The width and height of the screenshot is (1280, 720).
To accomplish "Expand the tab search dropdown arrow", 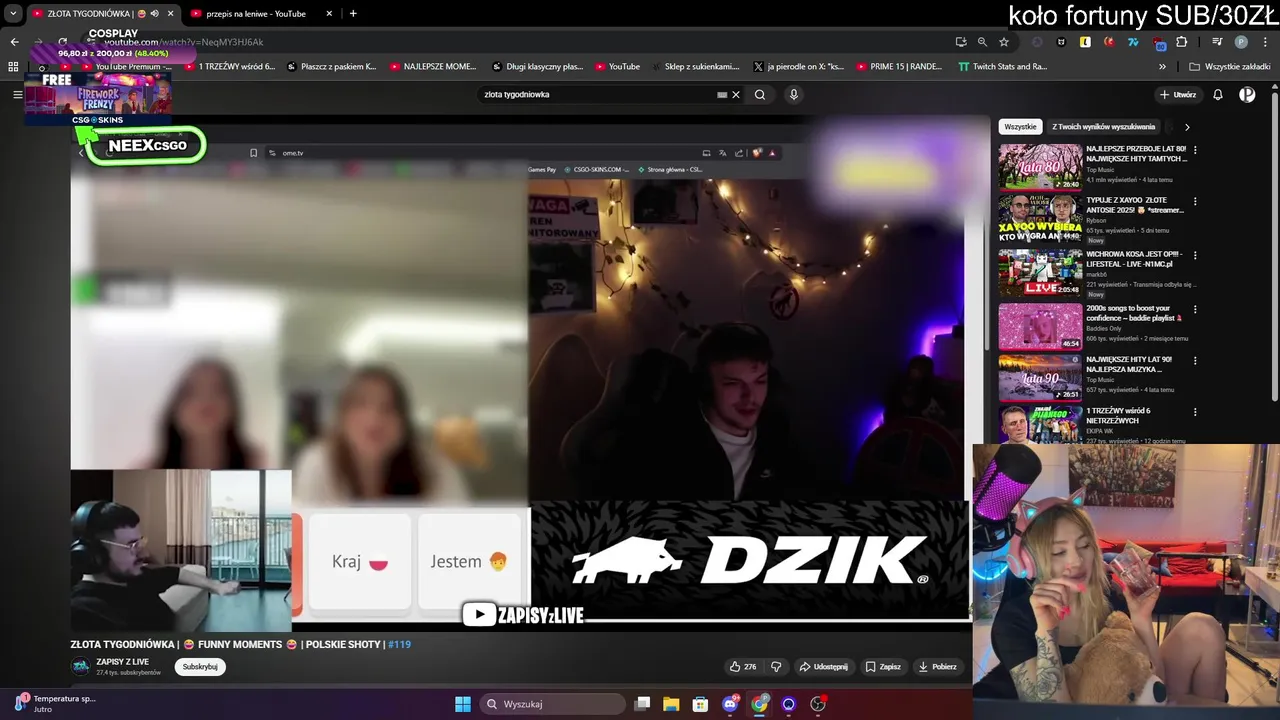I will point(12,14).
